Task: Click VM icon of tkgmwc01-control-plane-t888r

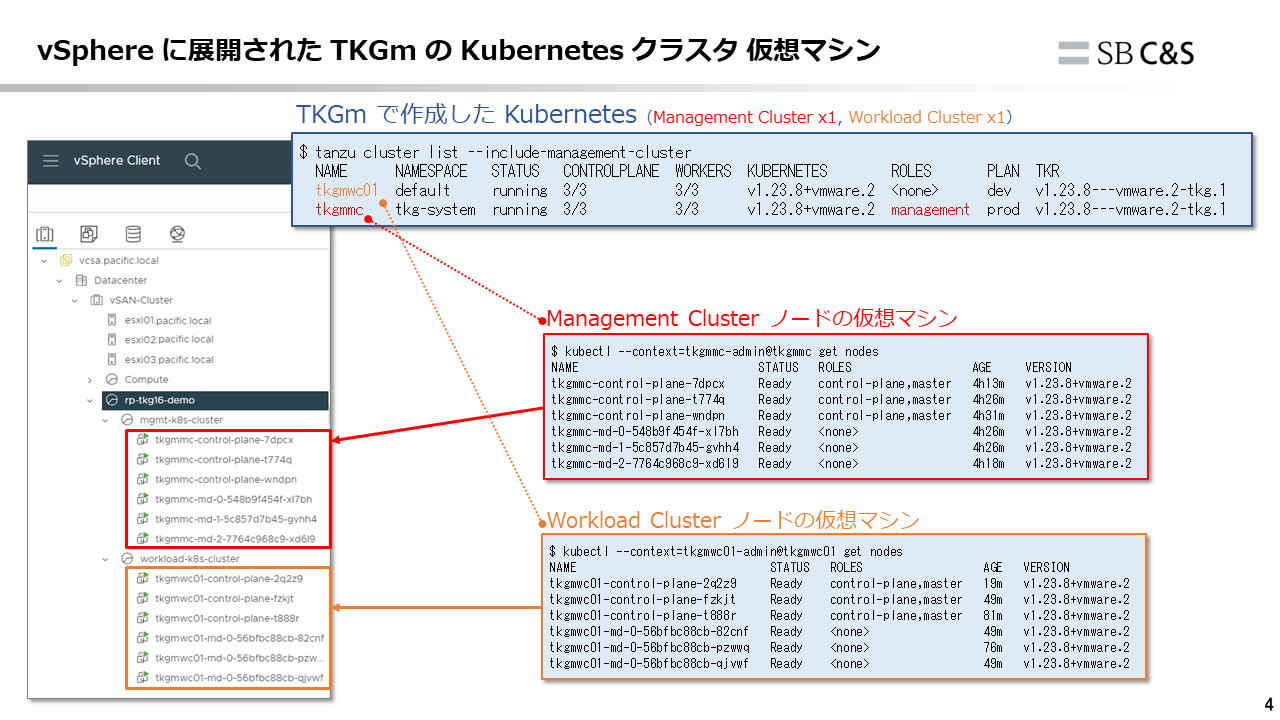Action: (x=142, y=618)
